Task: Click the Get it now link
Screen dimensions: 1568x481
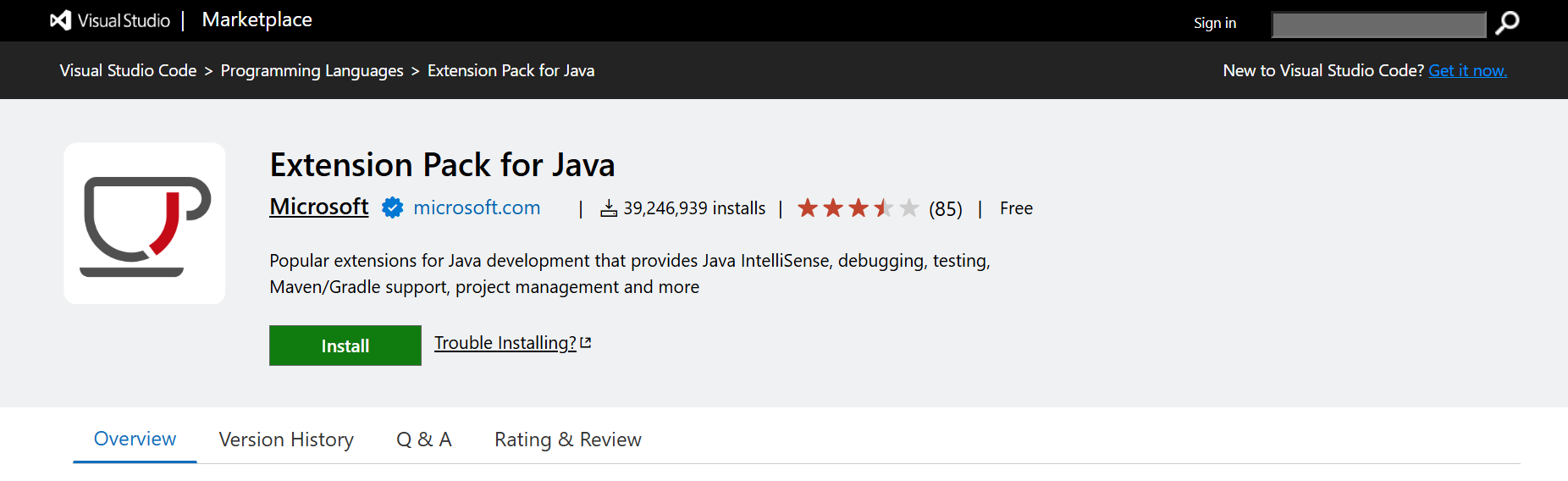Action: pos(1468,70)
